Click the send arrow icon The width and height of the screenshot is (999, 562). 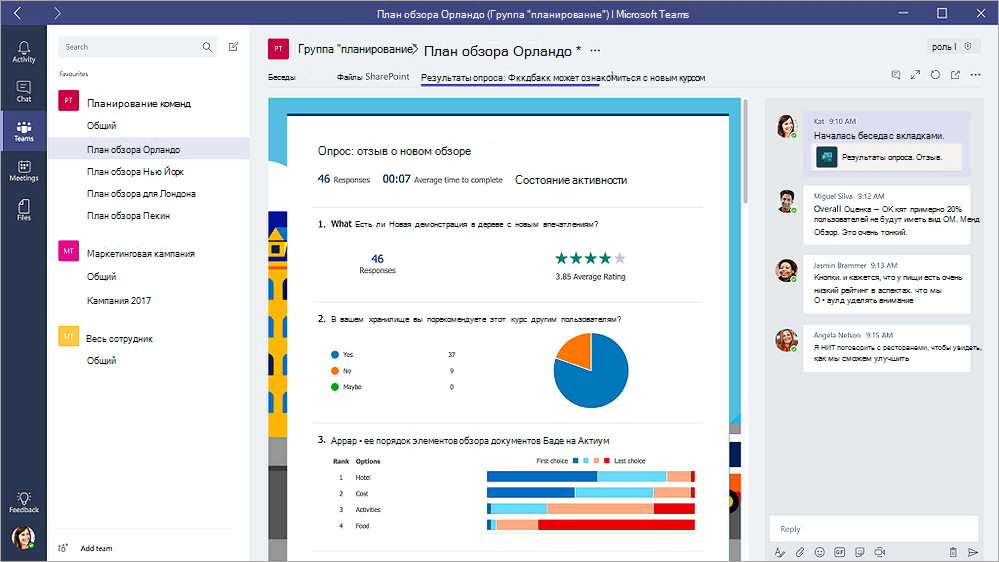tap(972, 552)
